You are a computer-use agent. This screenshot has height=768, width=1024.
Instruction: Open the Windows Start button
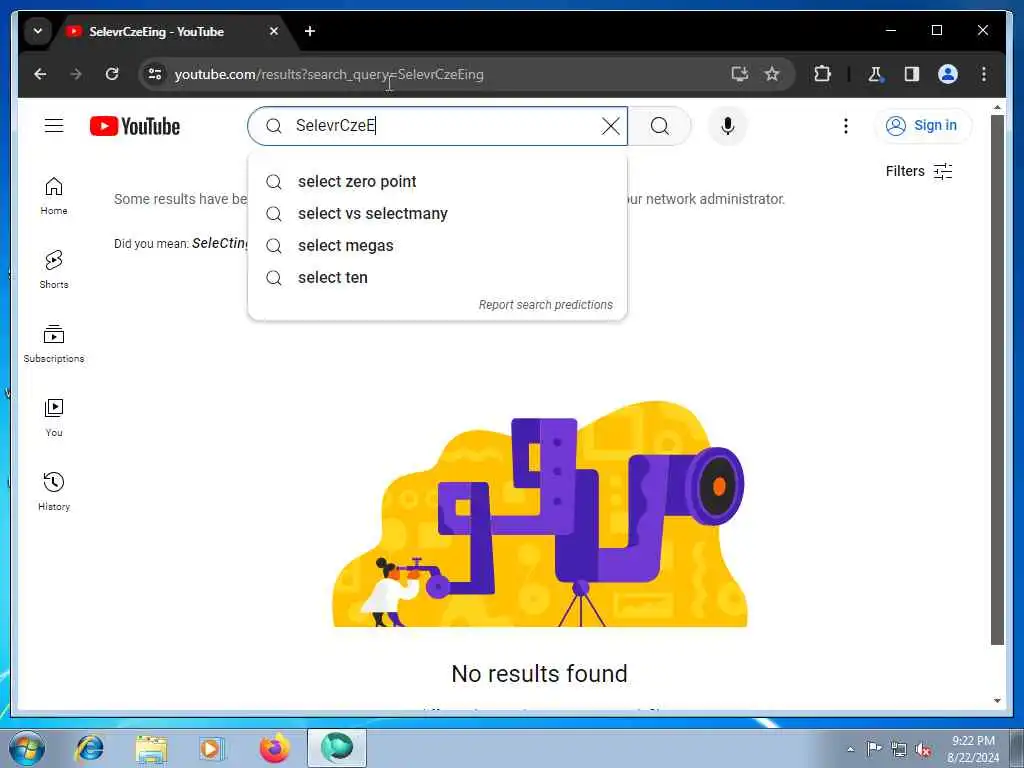coord(27,748)
